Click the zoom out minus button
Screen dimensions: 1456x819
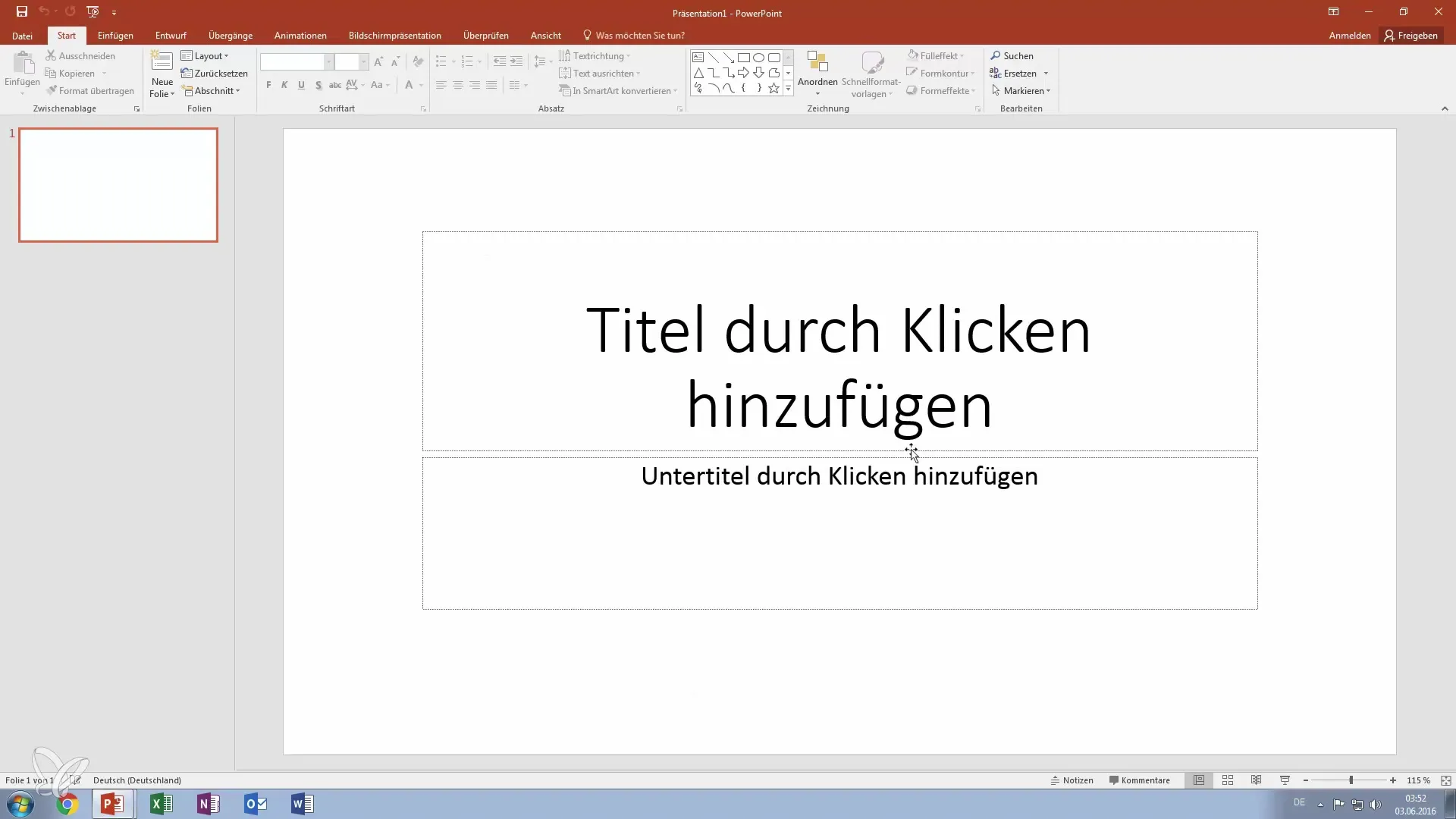[x=1306, y=780]
